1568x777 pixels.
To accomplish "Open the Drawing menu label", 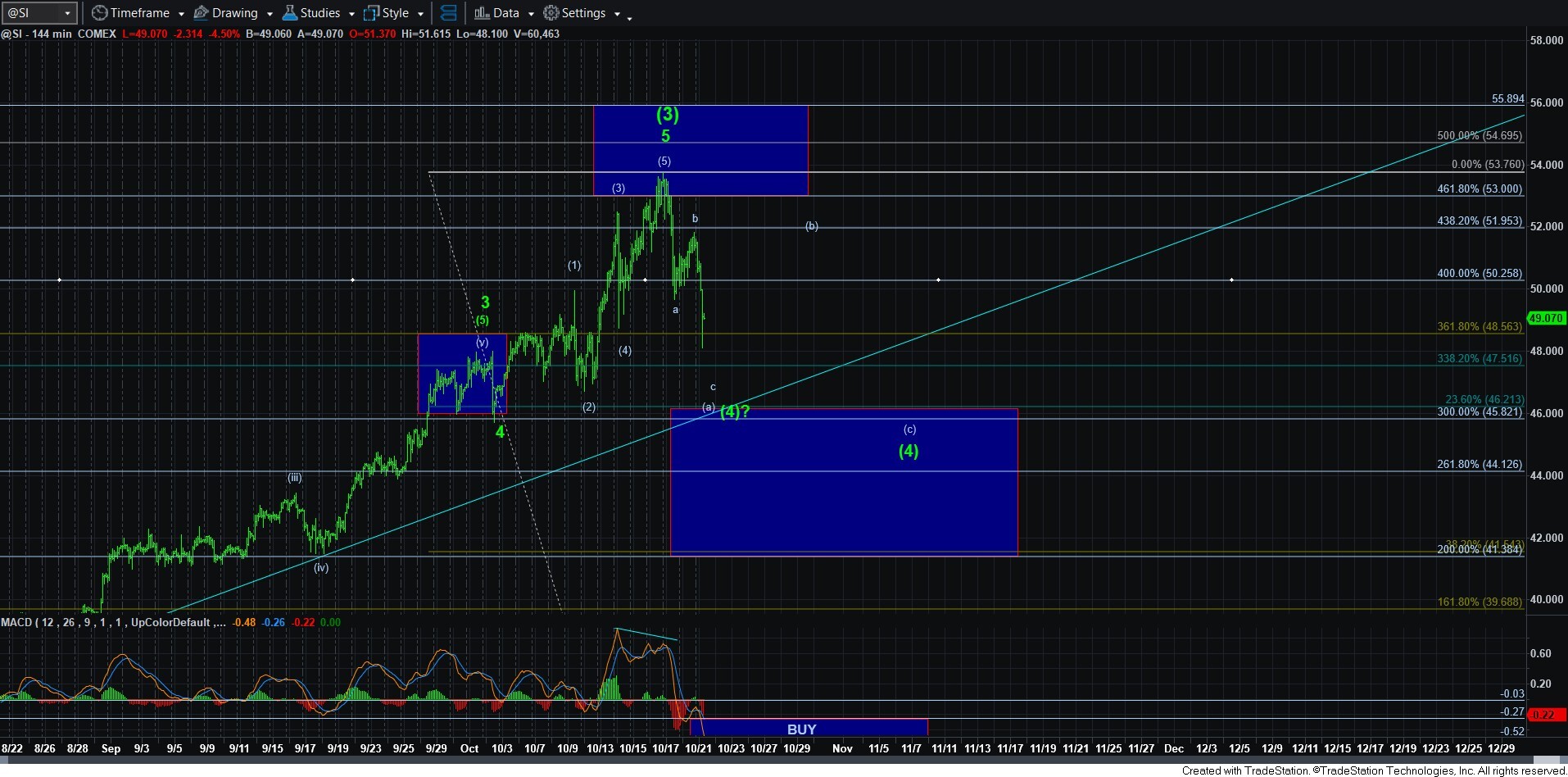I will click(x=234, y=13).
